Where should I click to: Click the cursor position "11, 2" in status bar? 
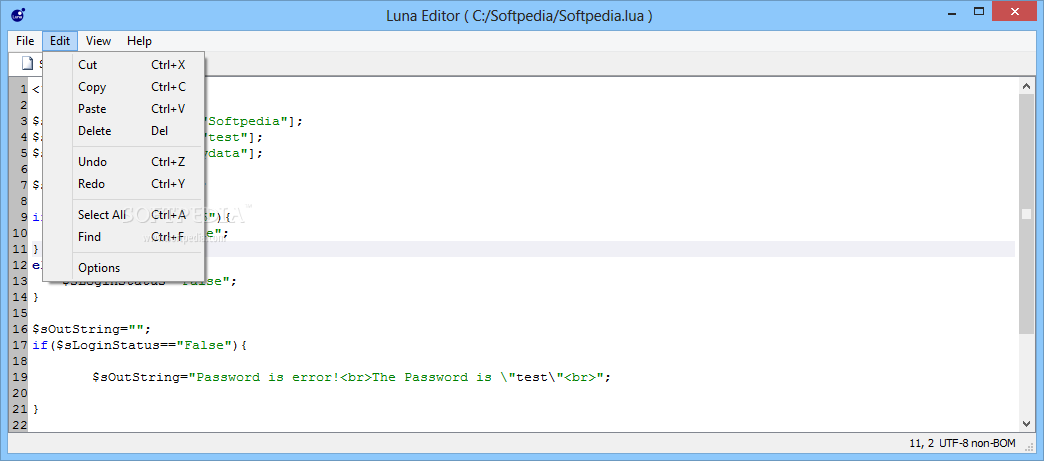923,443
